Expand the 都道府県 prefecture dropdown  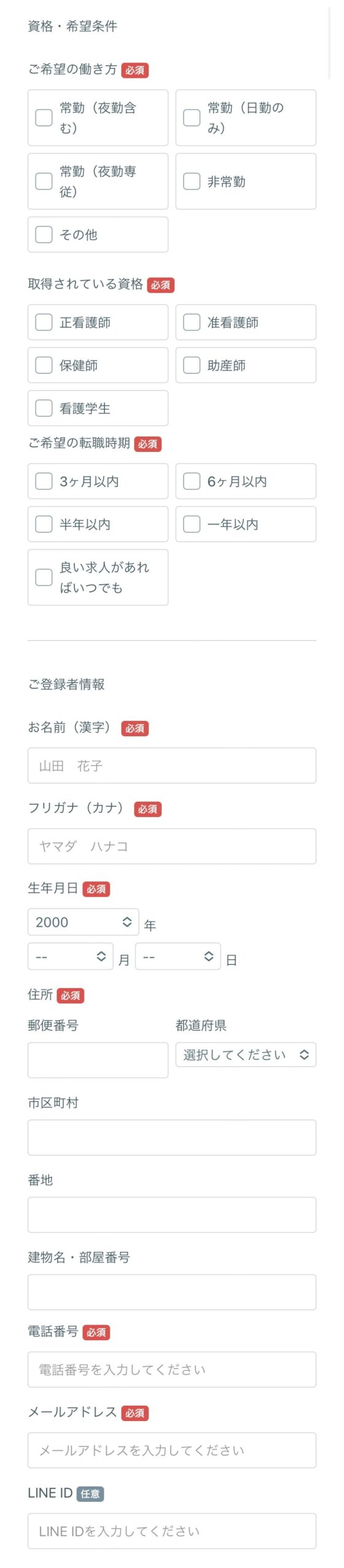click(246, 1055)
